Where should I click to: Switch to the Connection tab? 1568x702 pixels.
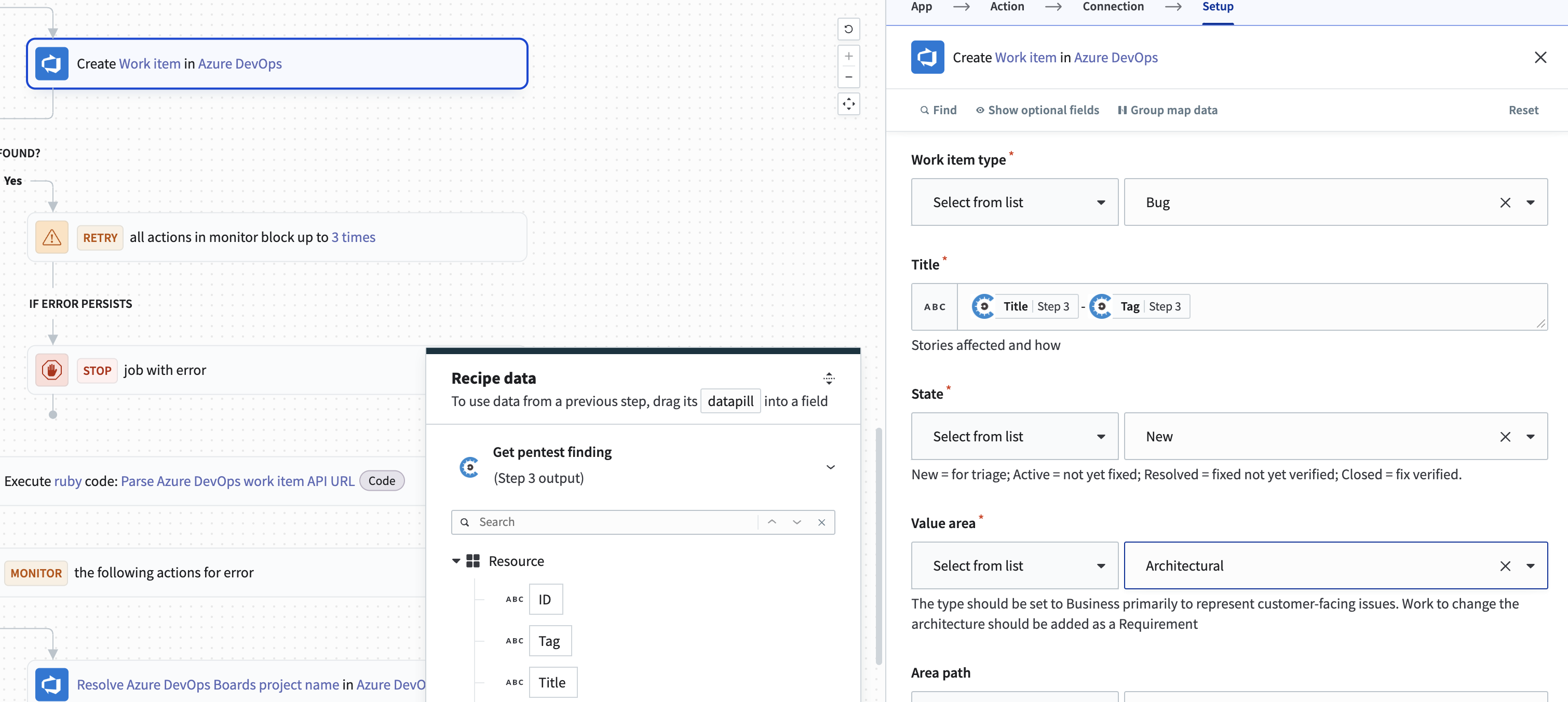1113,7
